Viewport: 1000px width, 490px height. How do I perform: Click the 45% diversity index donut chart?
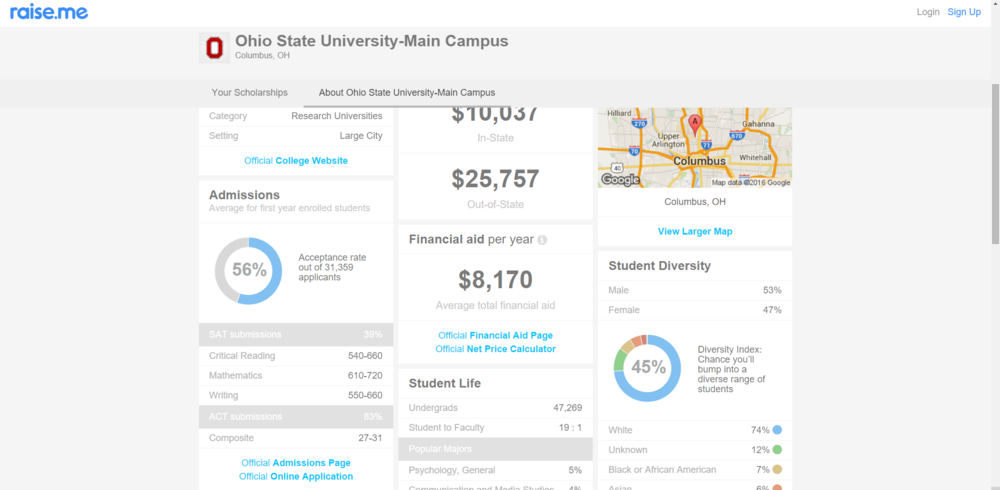coord(647,368)
